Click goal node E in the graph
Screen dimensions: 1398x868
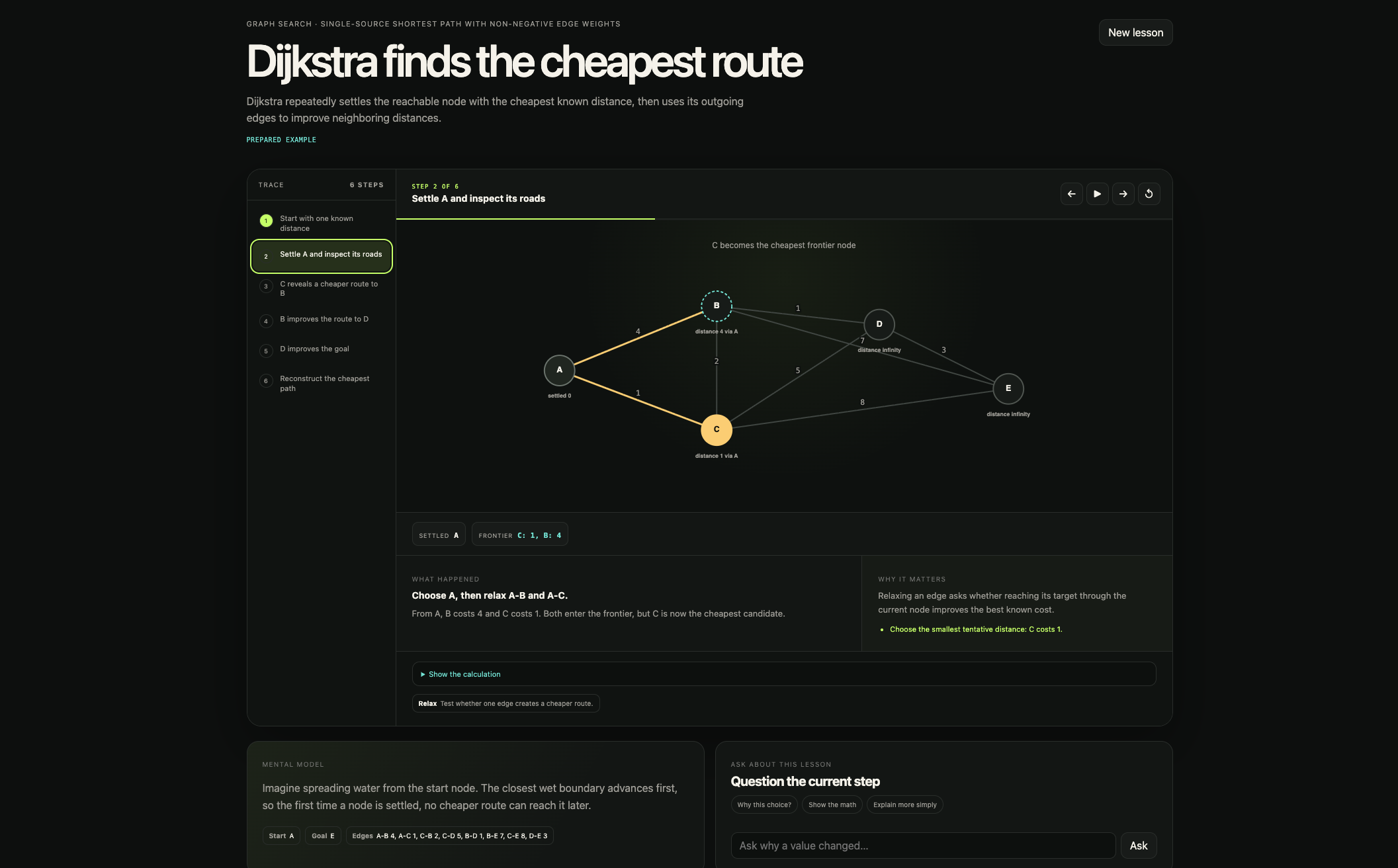(x=1008, y=388)
